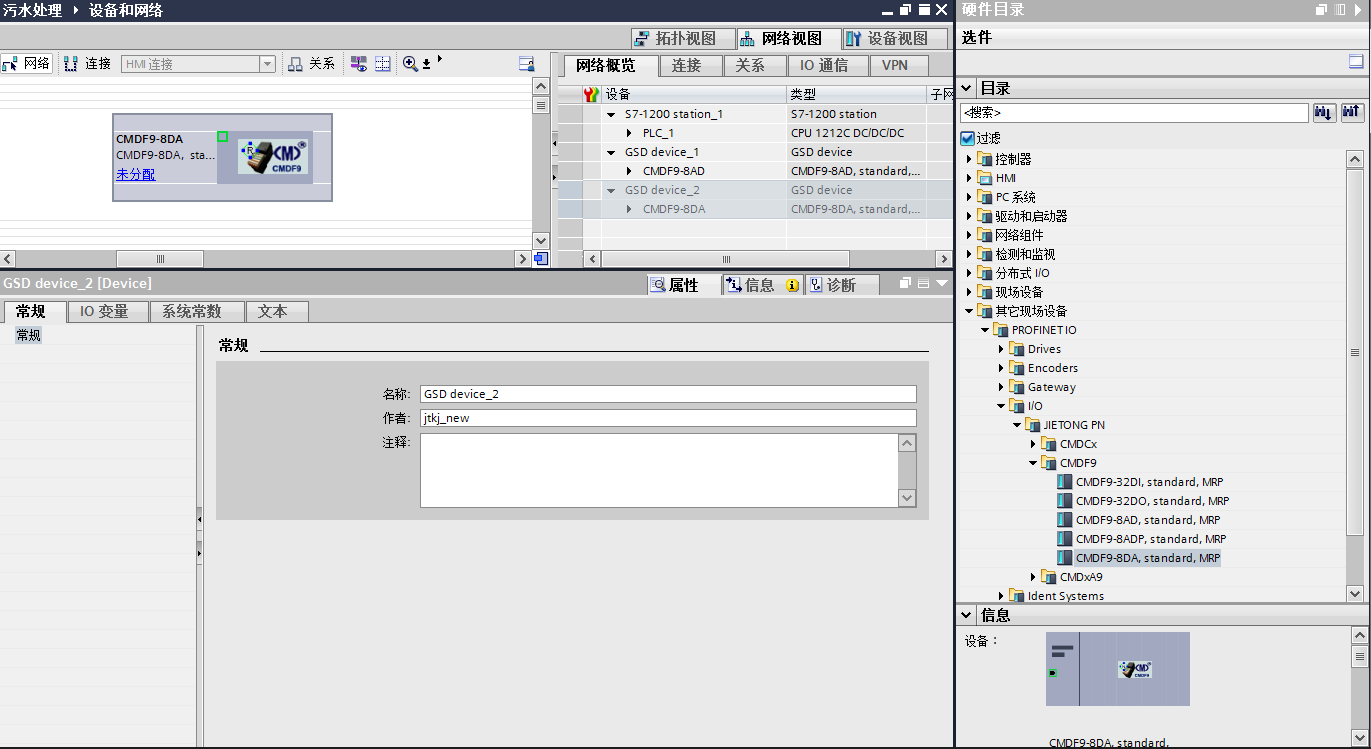Open the IO 变量 tab in properties
The image size is (1371, 749).
point(104,312)
